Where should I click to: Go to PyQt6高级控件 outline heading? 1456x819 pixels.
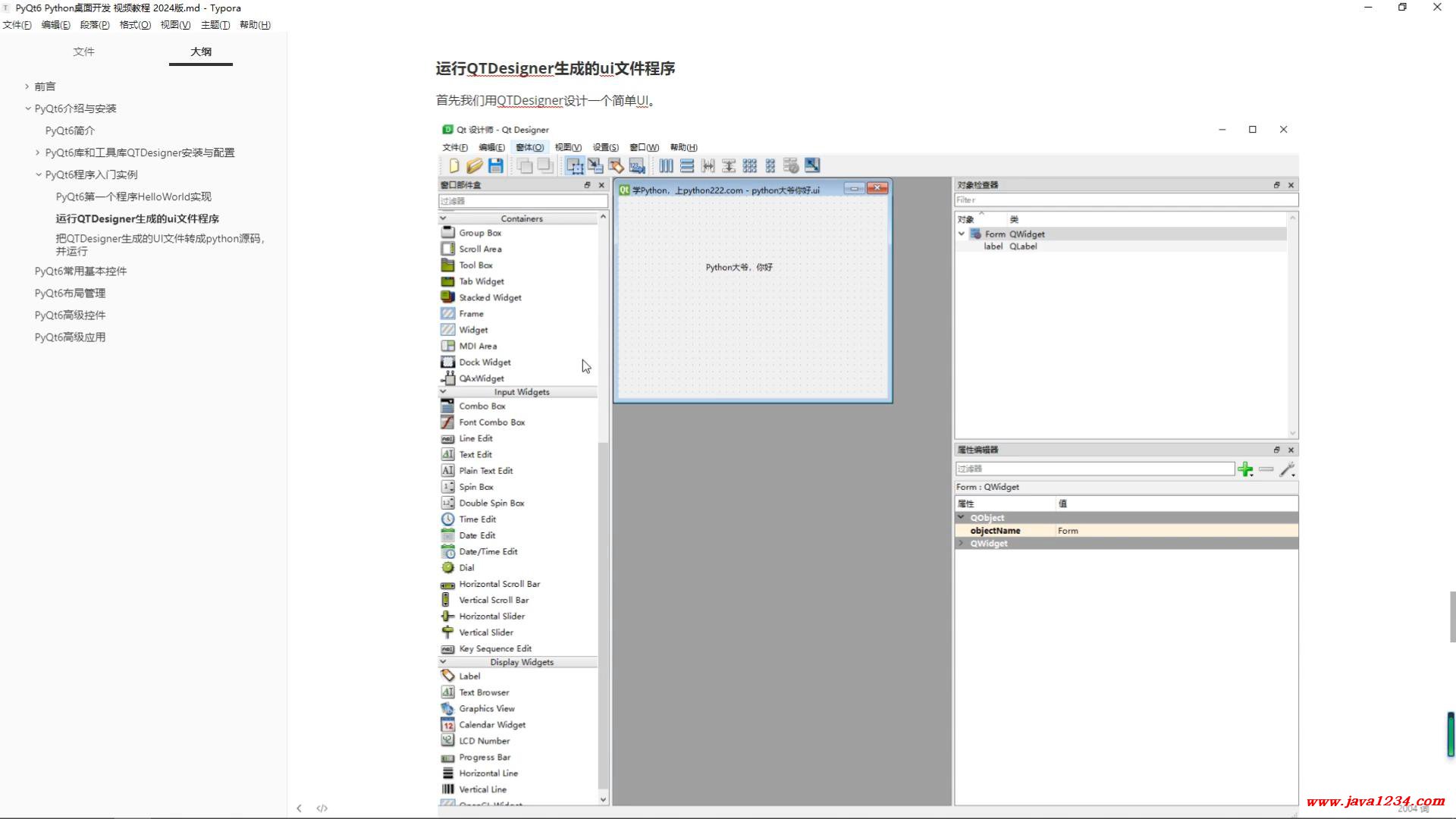70,315
